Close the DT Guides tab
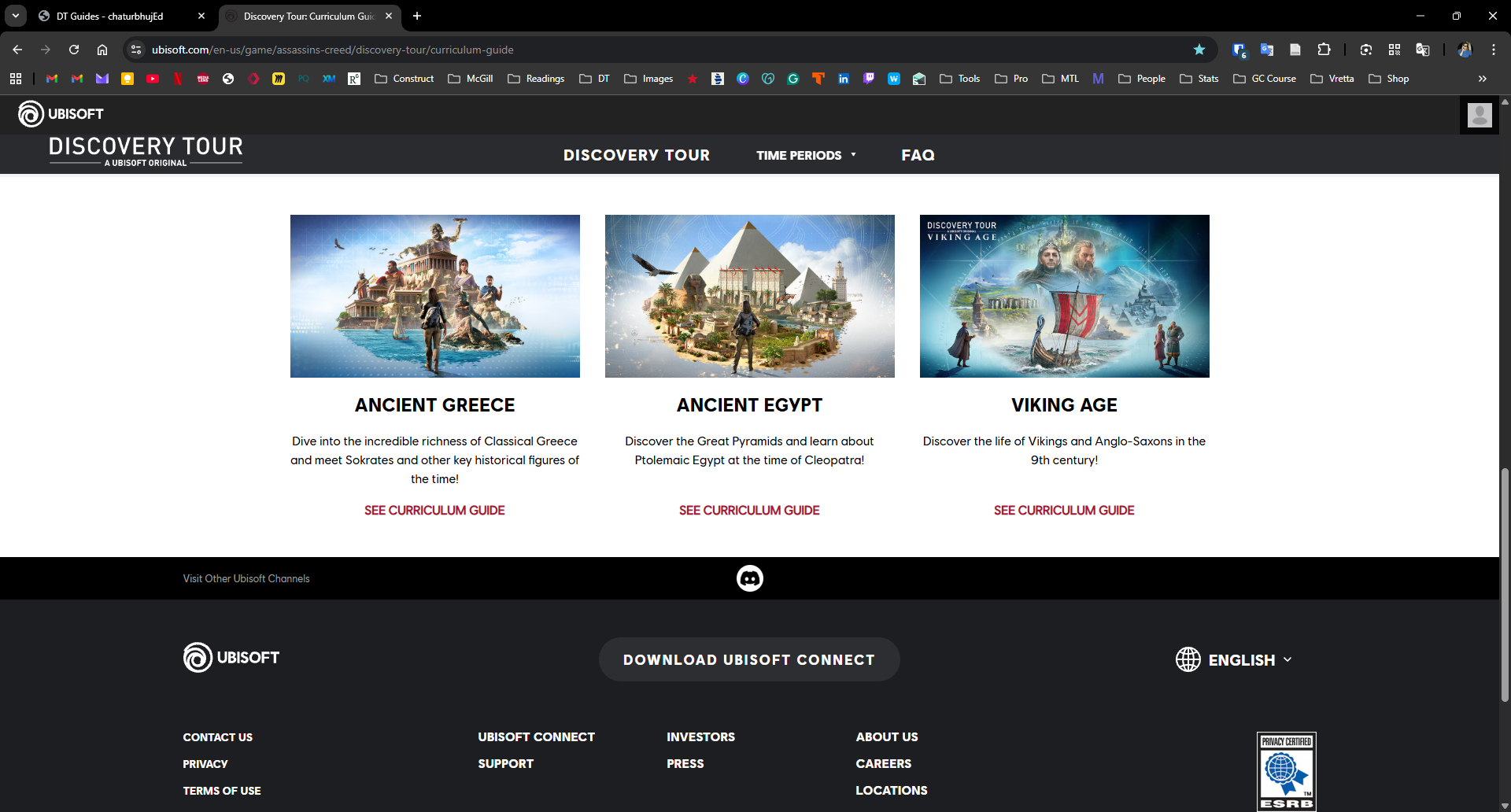 [x=201, y=16]
